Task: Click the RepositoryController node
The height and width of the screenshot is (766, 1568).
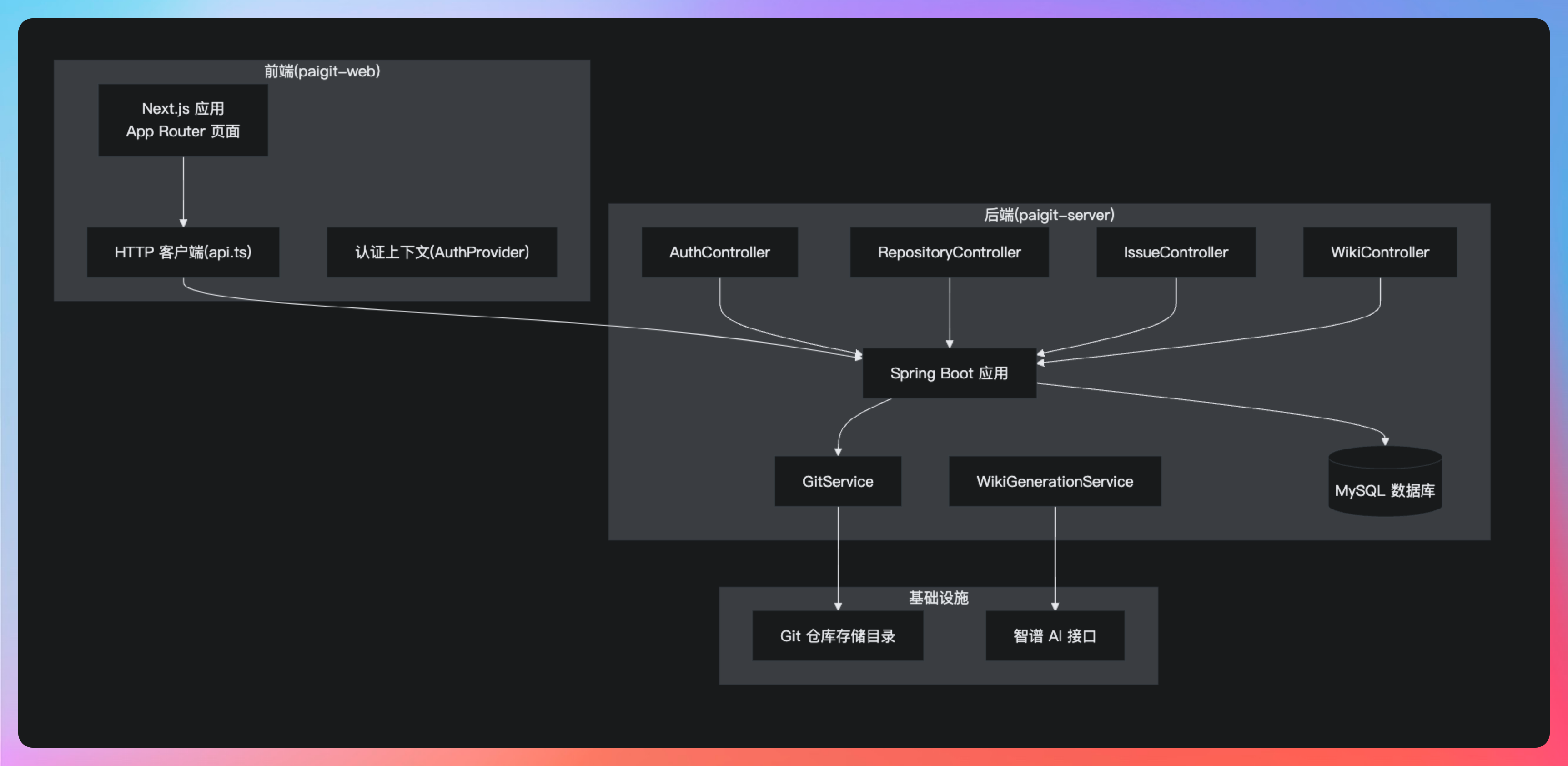Action: tap(949, 252)
